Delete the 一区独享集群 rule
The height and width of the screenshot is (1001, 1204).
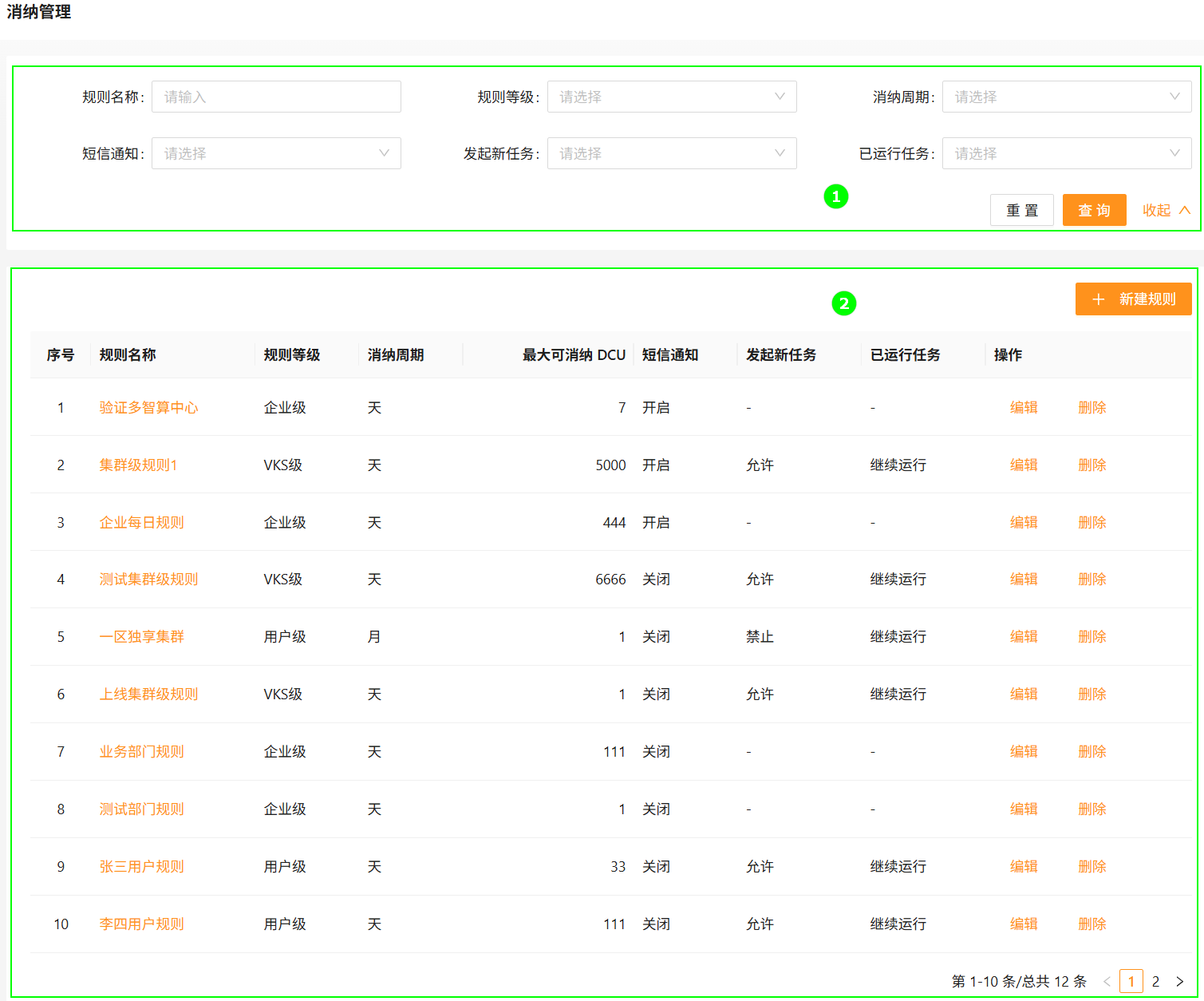[x=1091, y=636]
